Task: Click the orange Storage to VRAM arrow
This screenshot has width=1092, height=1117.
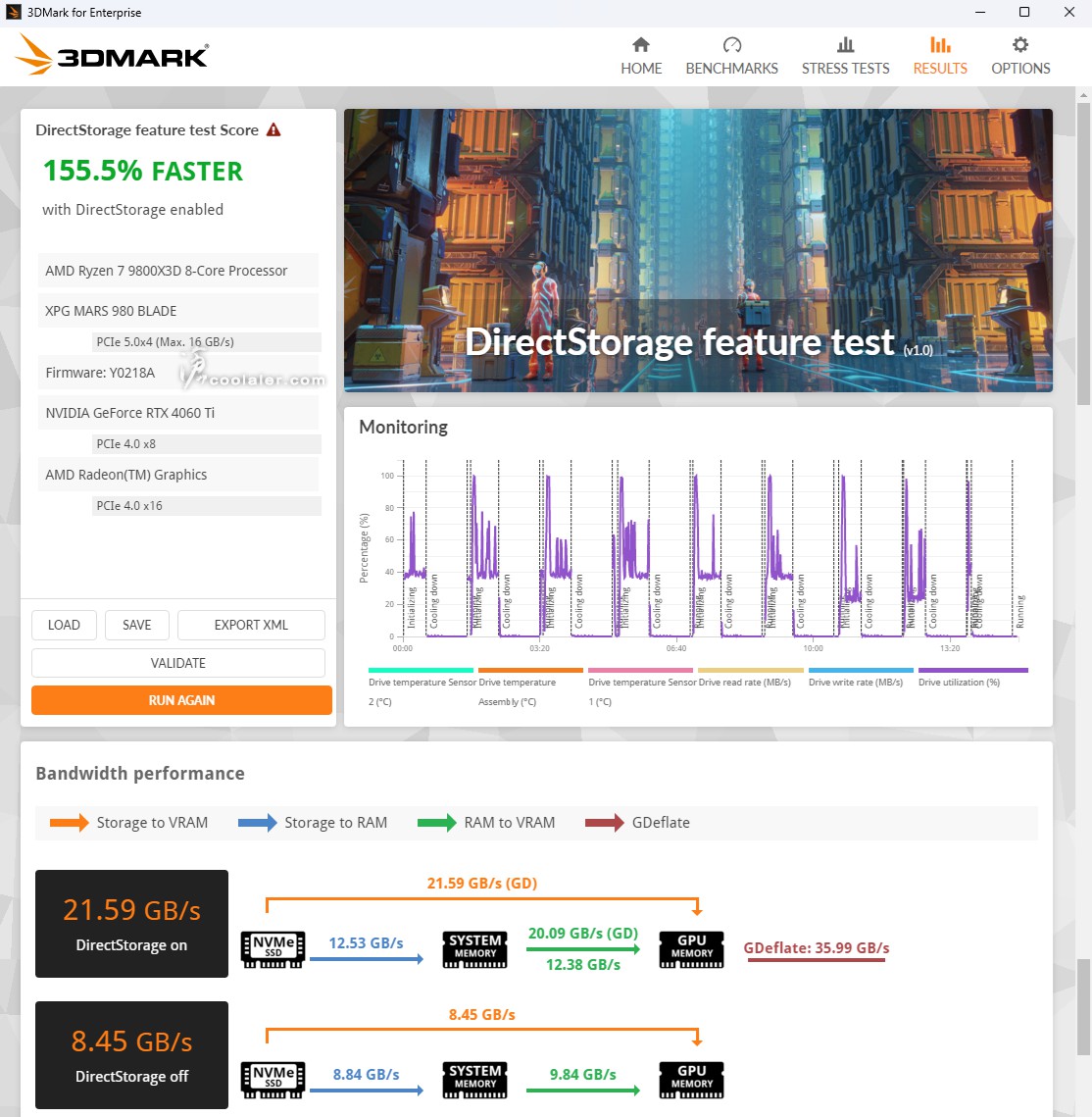Action: 69,823
